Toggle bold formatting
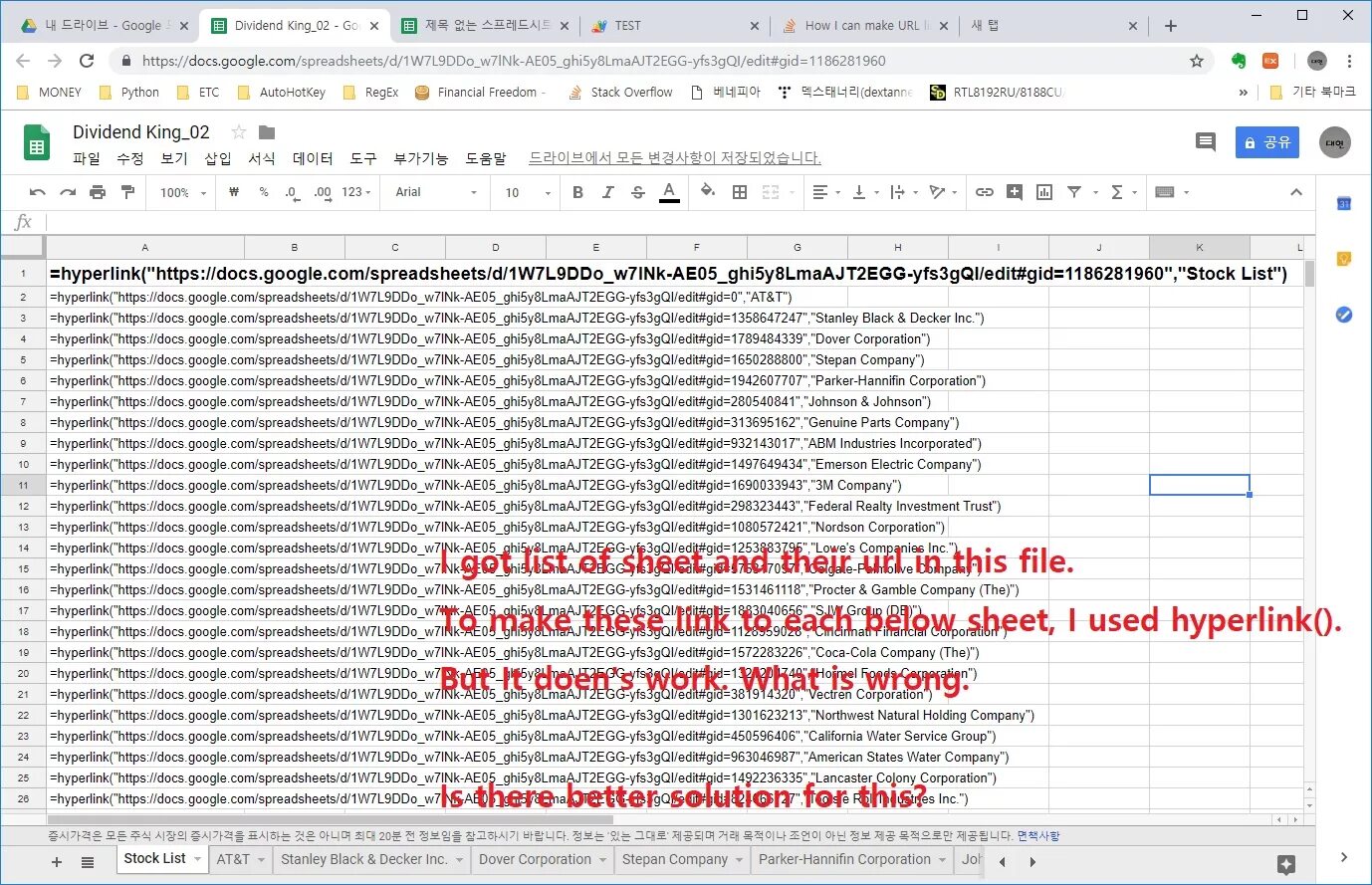This screenshot has height=885, width=1372. tap(577, 192)
